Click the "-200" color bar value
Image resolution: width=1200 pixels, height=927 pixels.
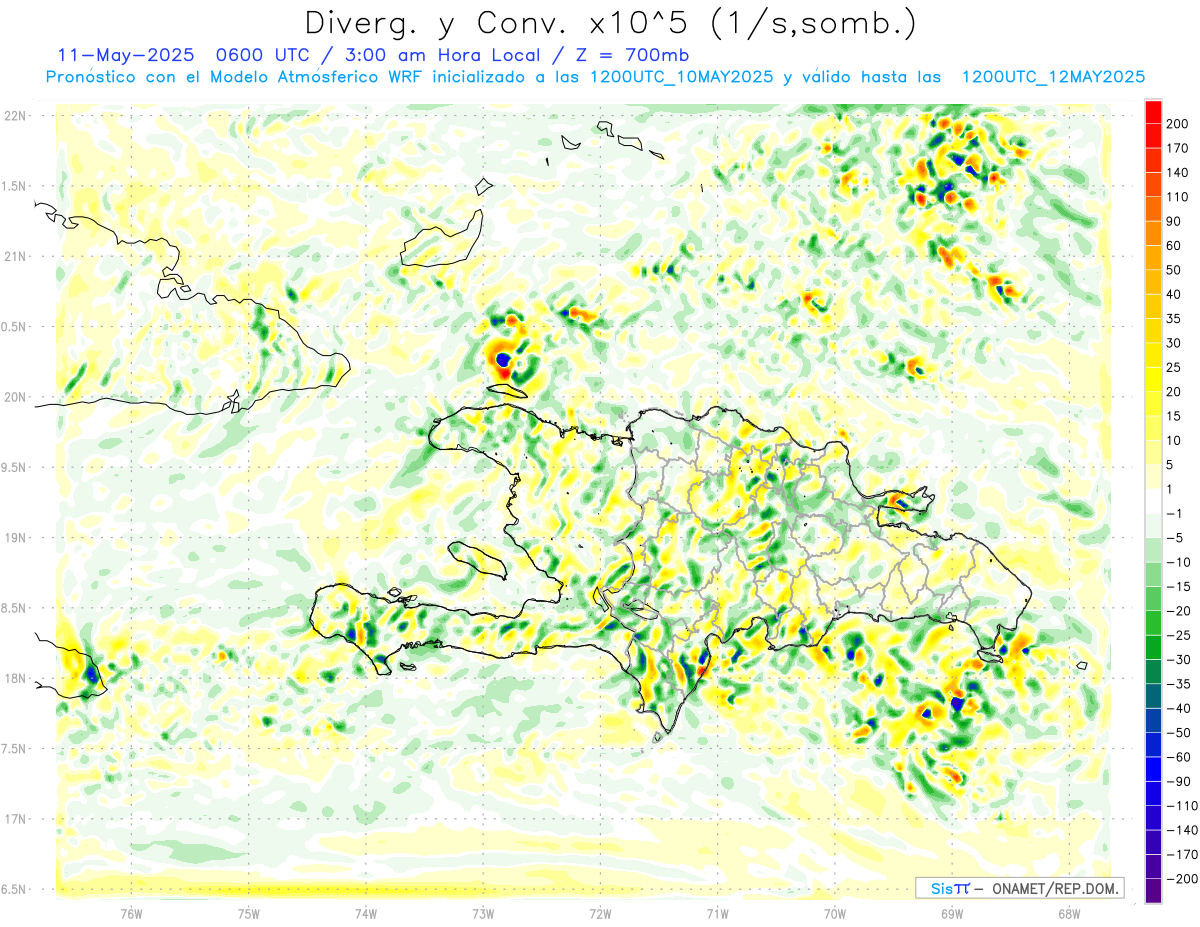click(x=1180, y=878)
